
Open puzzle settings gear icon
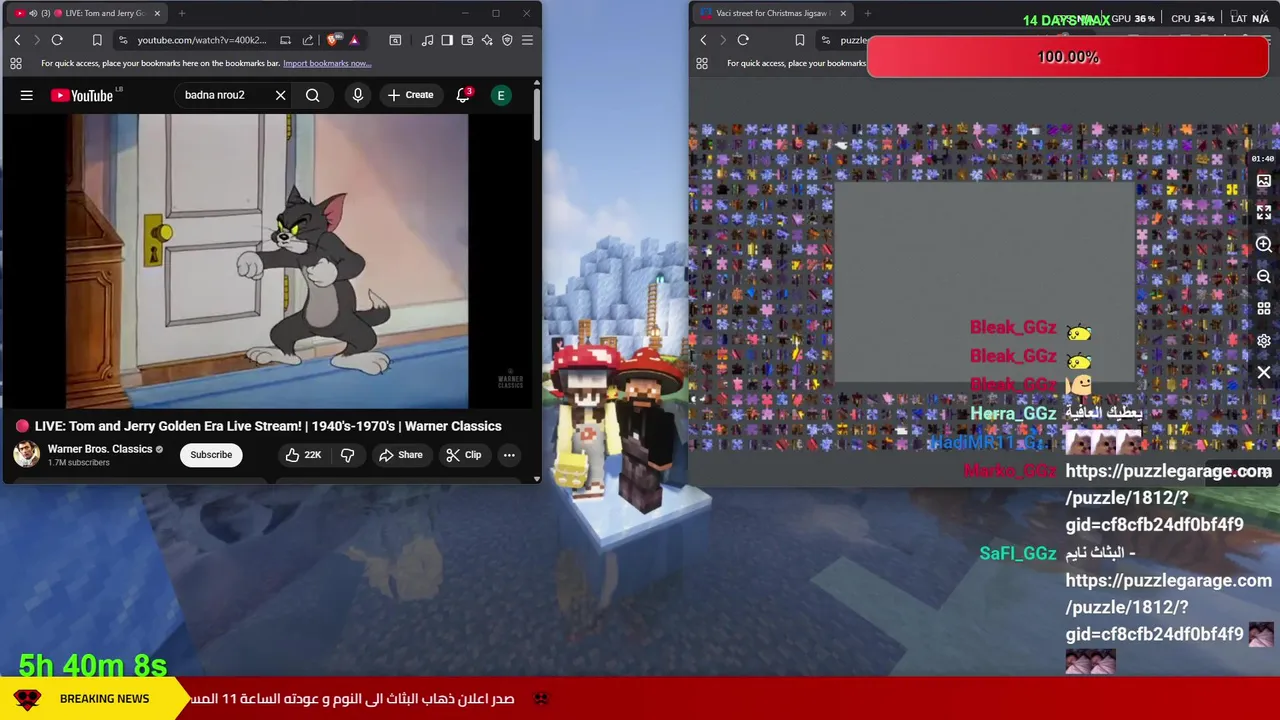1264,341
